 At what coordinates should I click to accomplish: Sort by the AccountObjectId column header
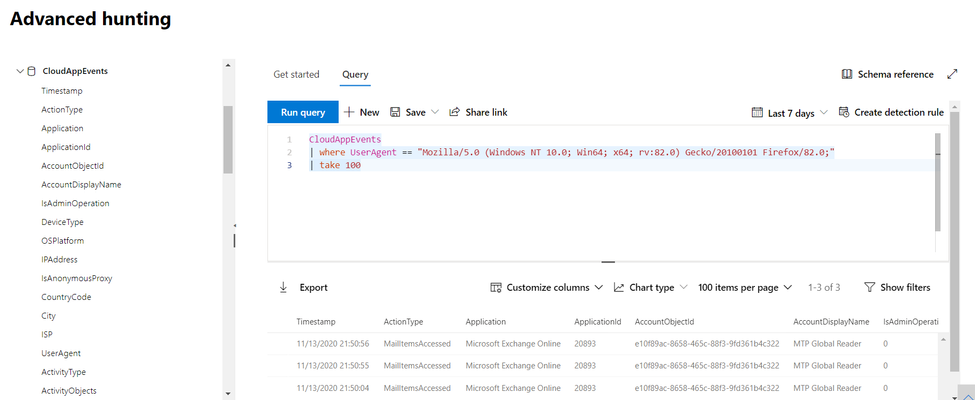[664, 322]
